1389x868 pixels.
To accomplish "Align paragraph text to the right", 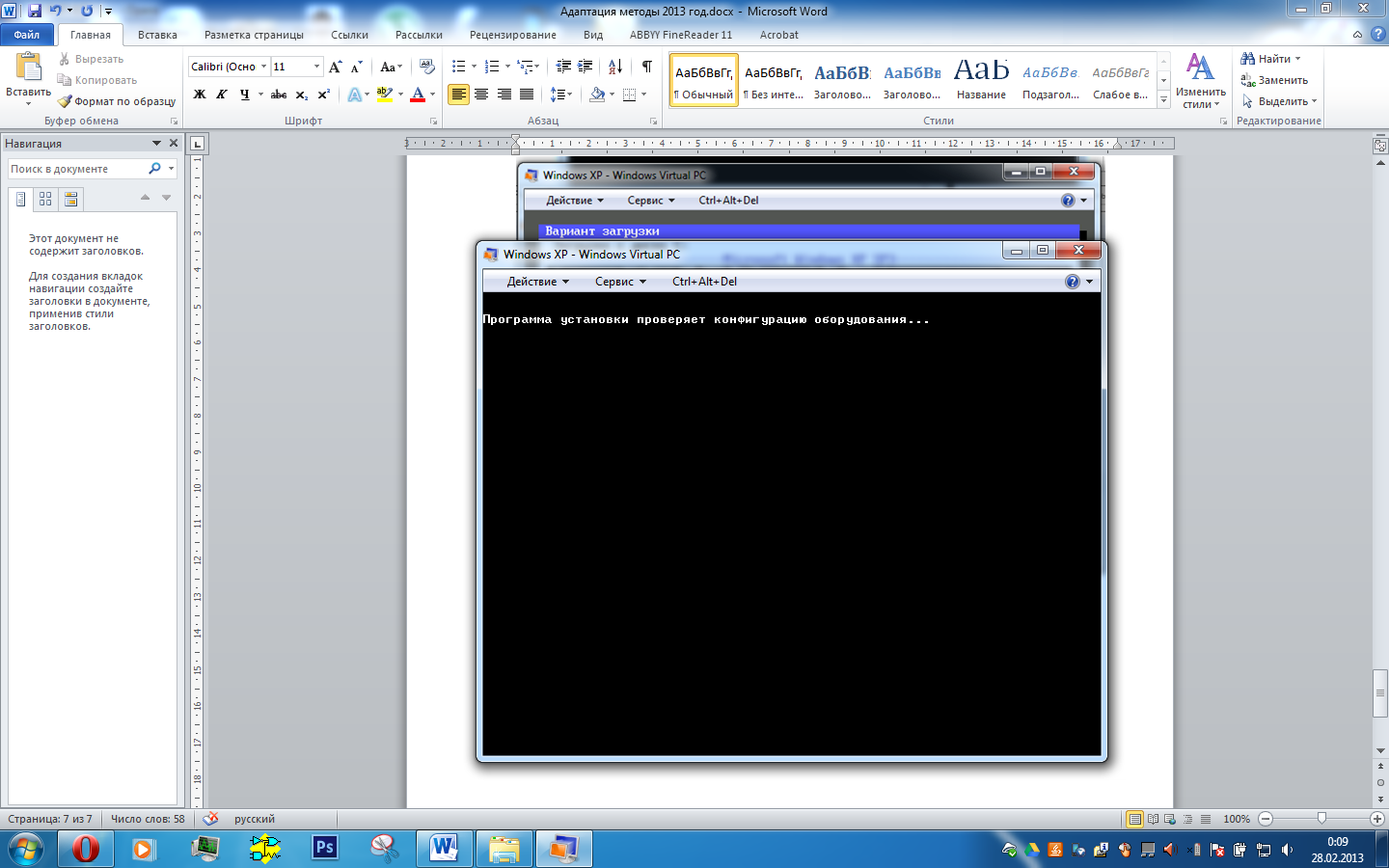I will [x=504, y=95].
